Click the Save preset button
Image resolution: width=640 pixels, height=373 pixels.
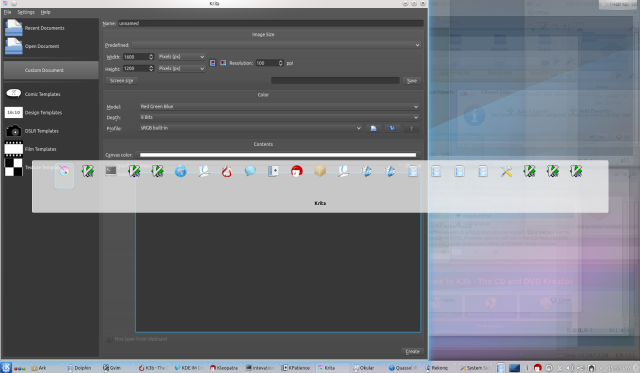tap(412, 80)
